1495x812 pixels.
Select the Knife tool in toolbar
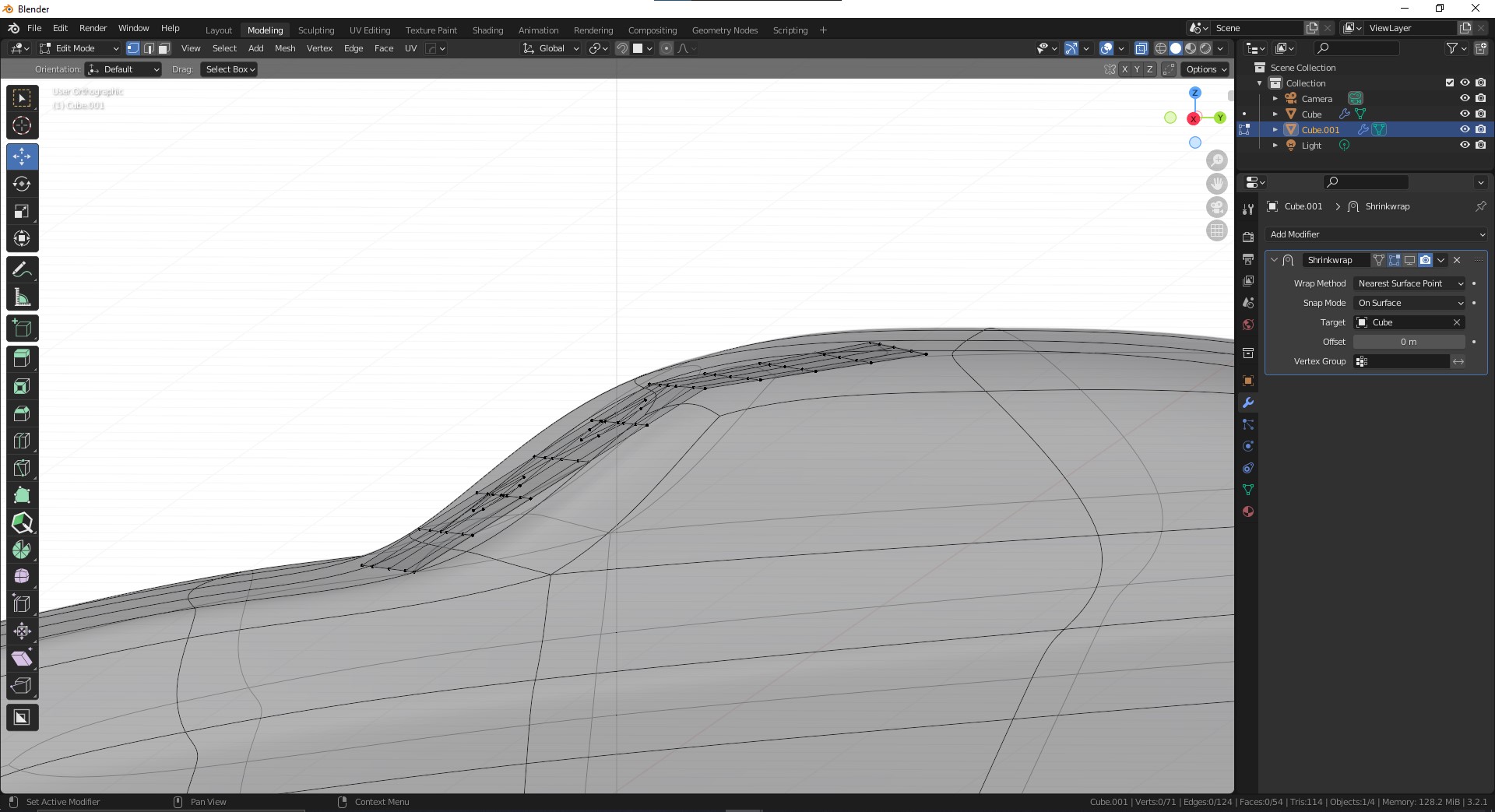22,468
